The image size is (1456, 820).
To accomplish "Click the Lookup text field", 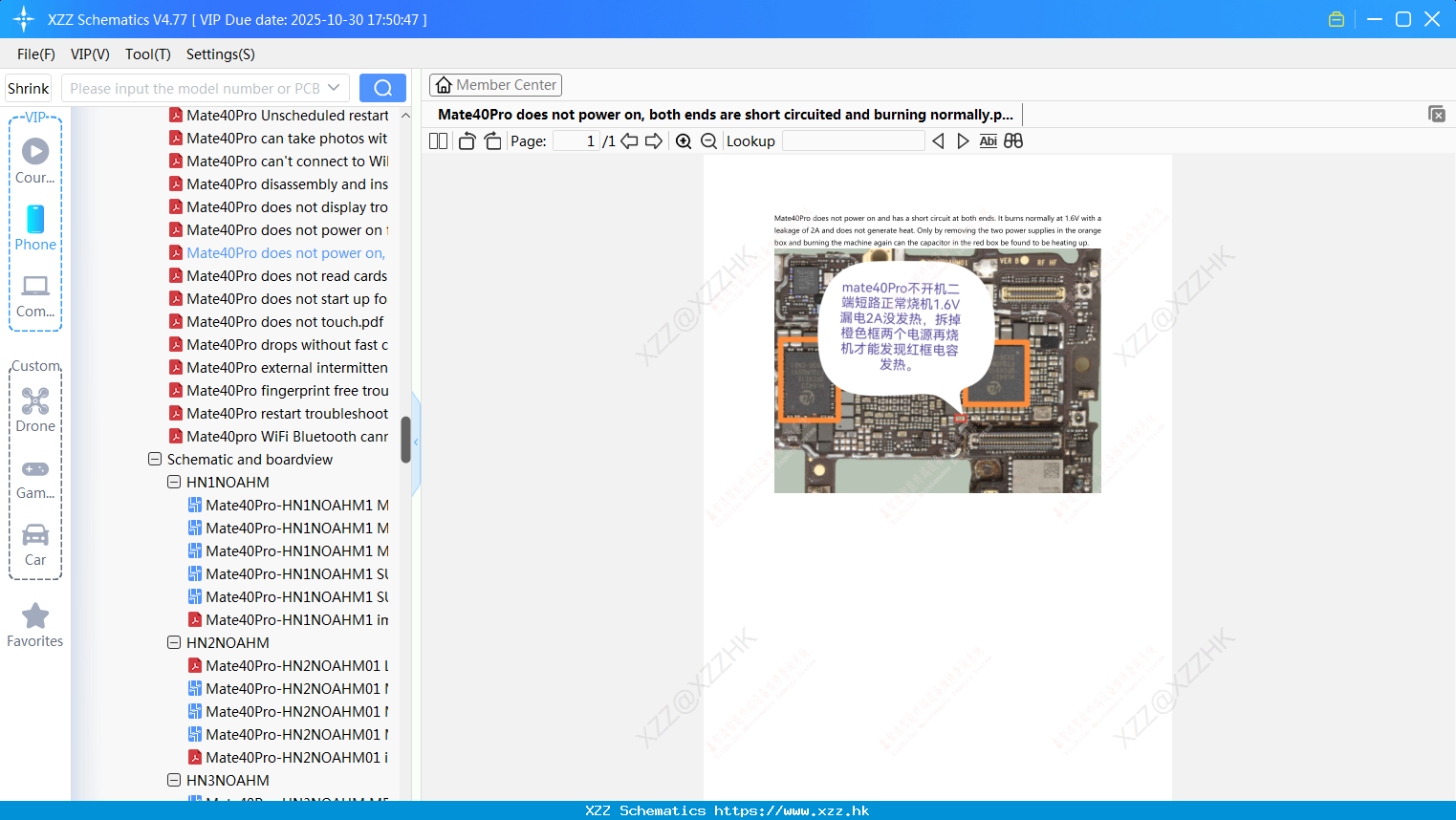I will [854, 140].
